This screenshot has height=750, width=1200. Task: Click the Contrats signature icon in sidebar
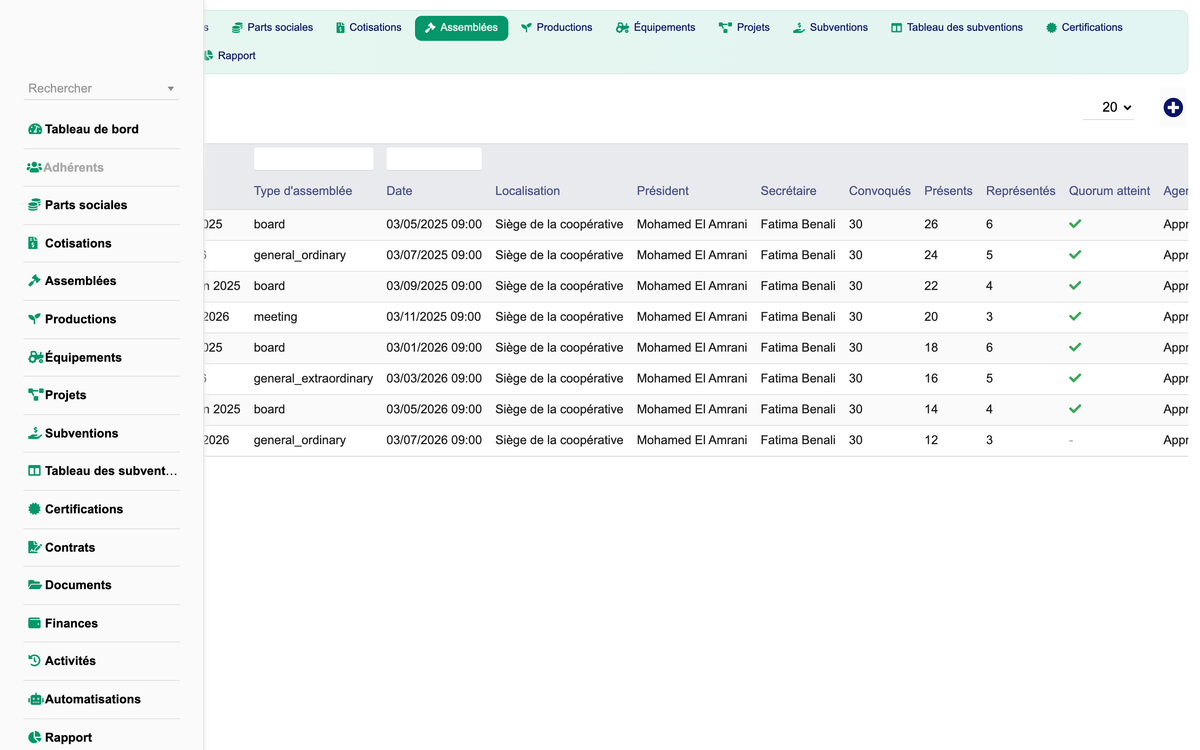35,547
